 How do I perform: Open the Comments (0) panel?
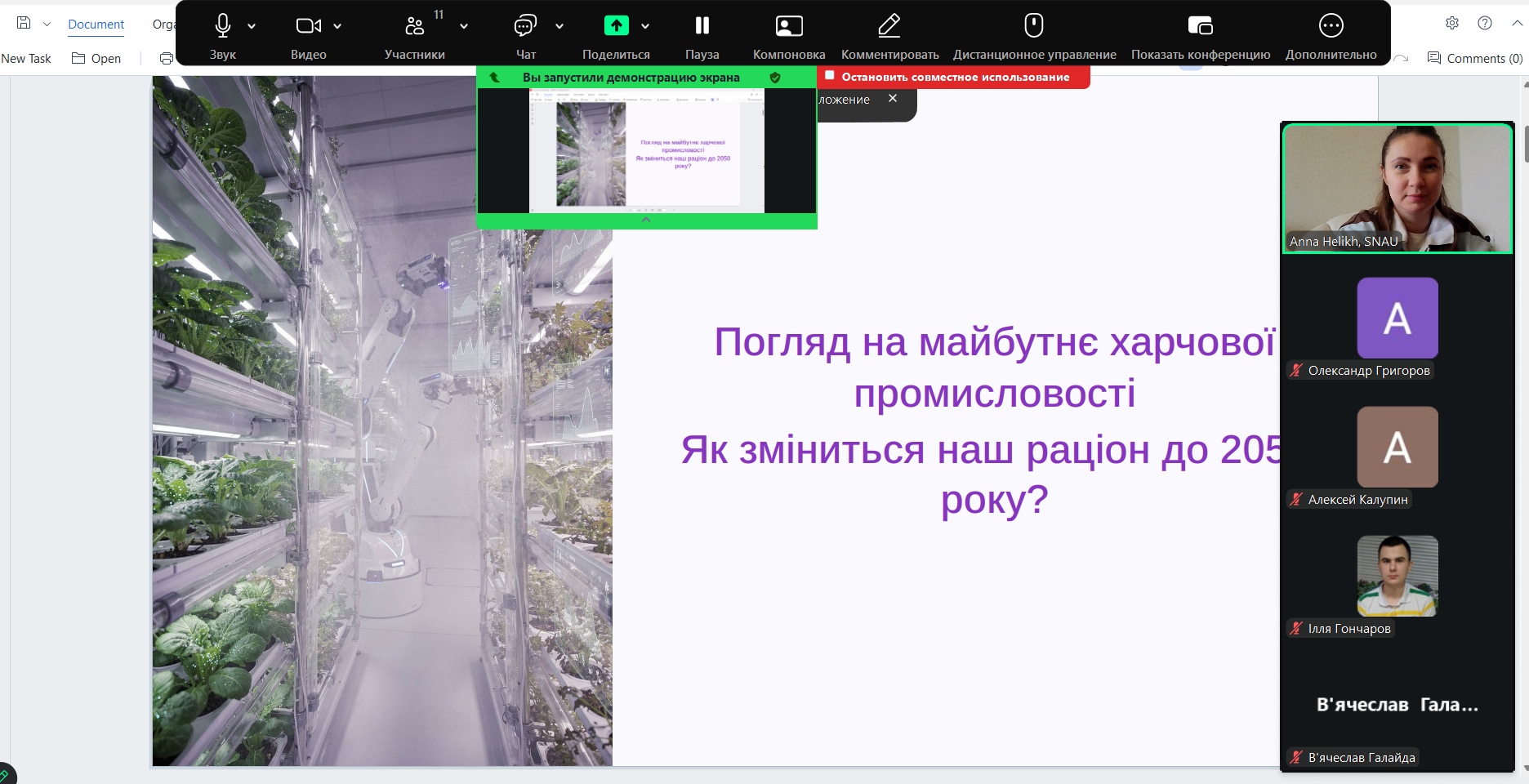(1475, 59)
